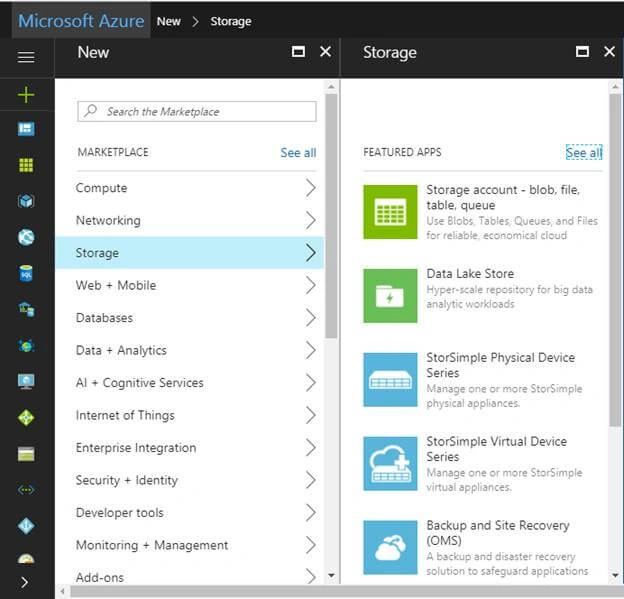Click the Data Lake Store folder tile
Viewport: 624px width, 599px height.
tap(390, 296)
